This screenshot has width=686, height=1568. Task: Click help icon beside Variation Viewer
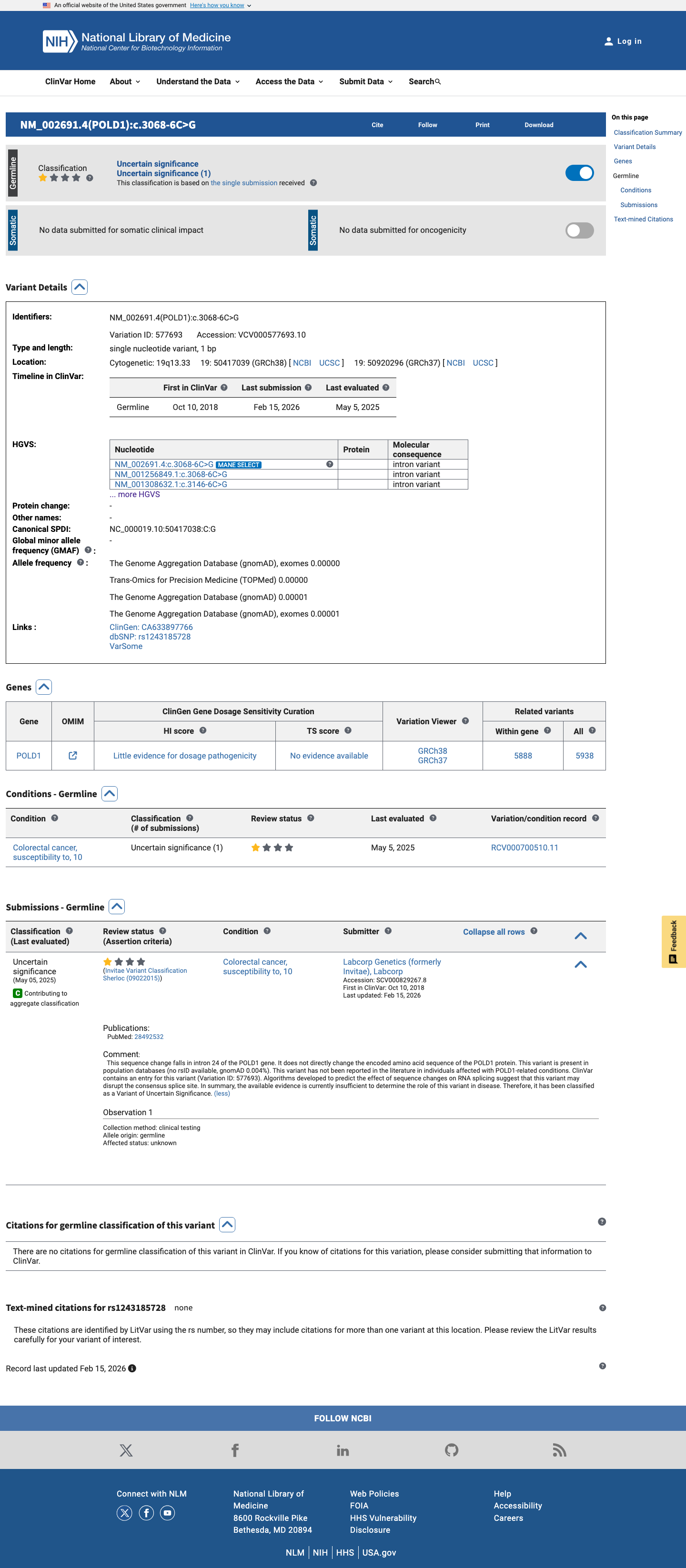click(x=465, y=721)
